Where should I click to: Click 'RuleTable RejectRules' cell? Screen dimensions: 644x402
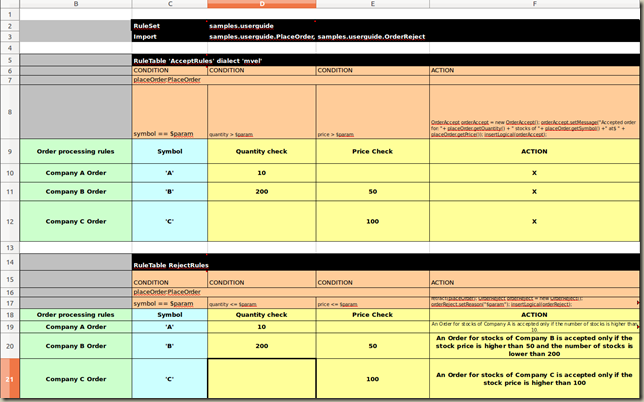point(171,265)
